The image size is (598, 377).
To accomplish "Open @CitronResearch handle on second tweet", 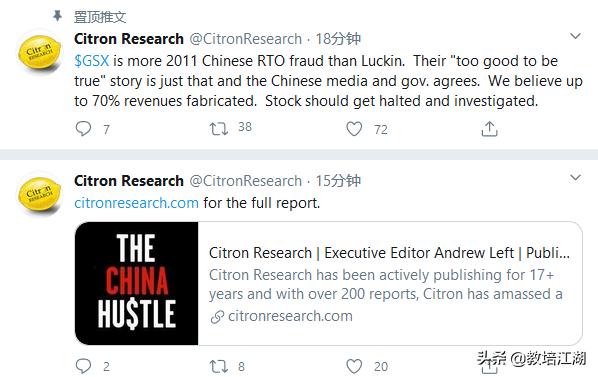I will pyautogui.click(x=246, y=181).
